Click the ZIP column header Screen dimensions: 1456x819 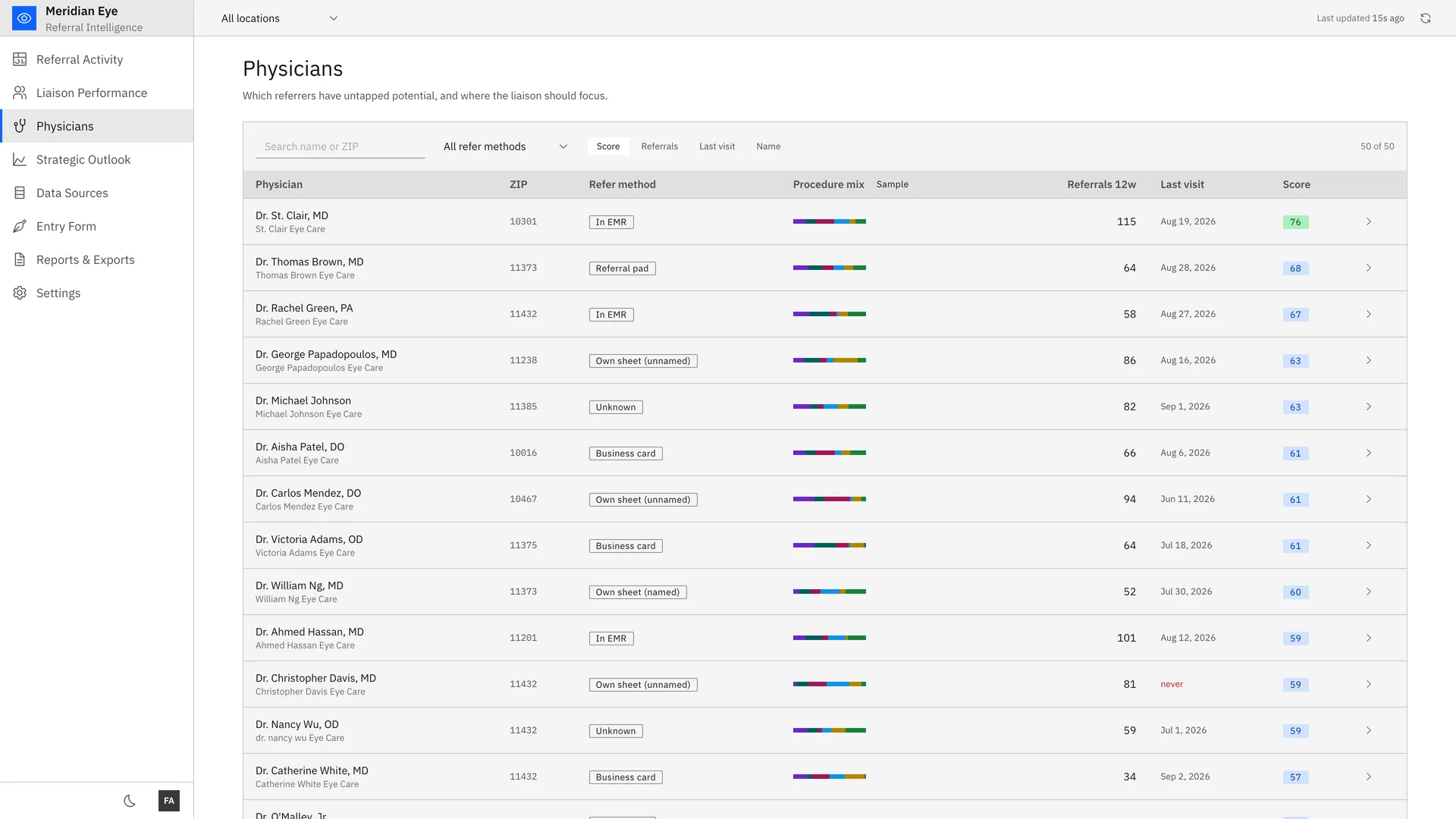click(519, 184)
